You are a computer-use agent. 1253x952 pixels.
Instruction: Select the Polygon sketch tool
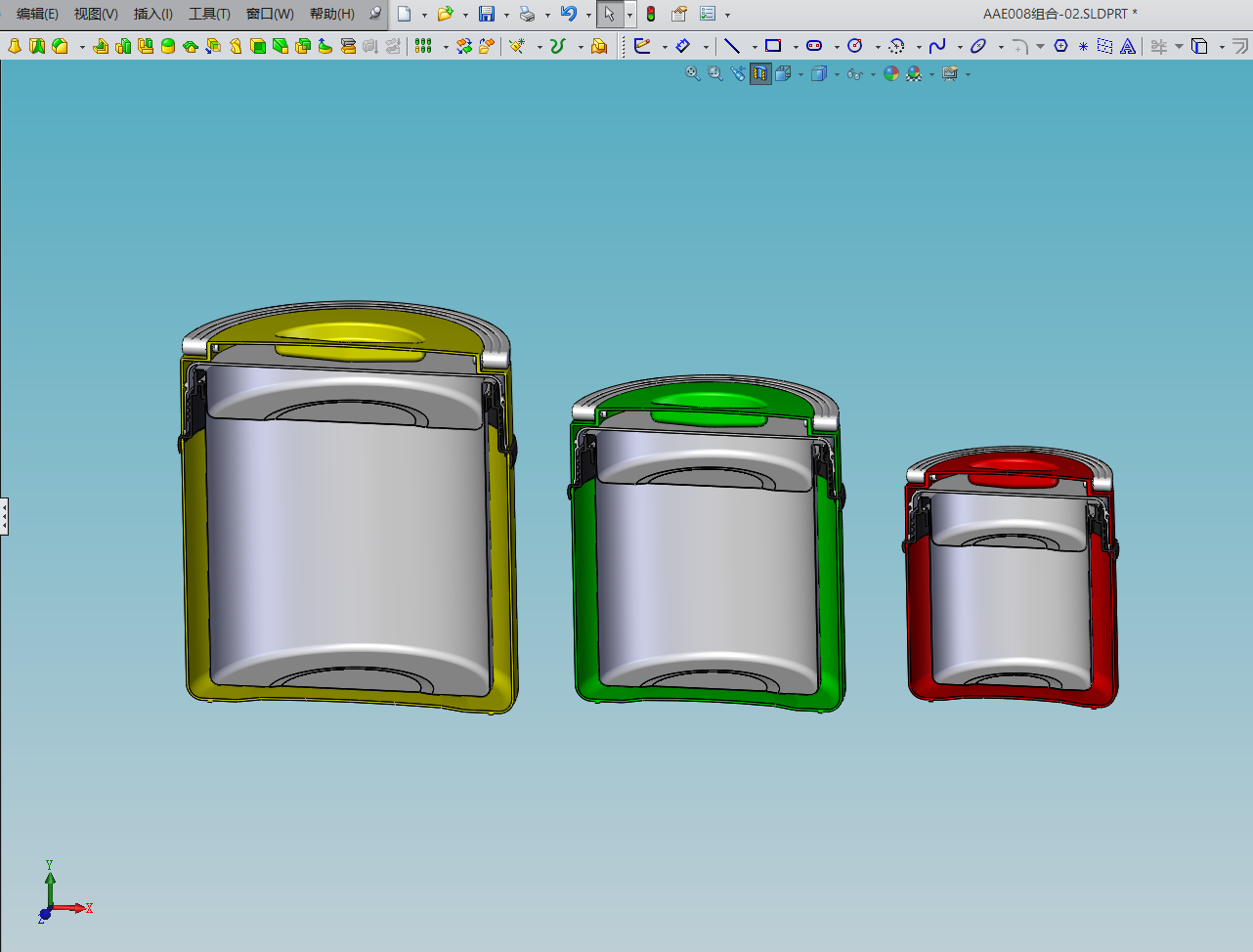tap(1060, 46)
